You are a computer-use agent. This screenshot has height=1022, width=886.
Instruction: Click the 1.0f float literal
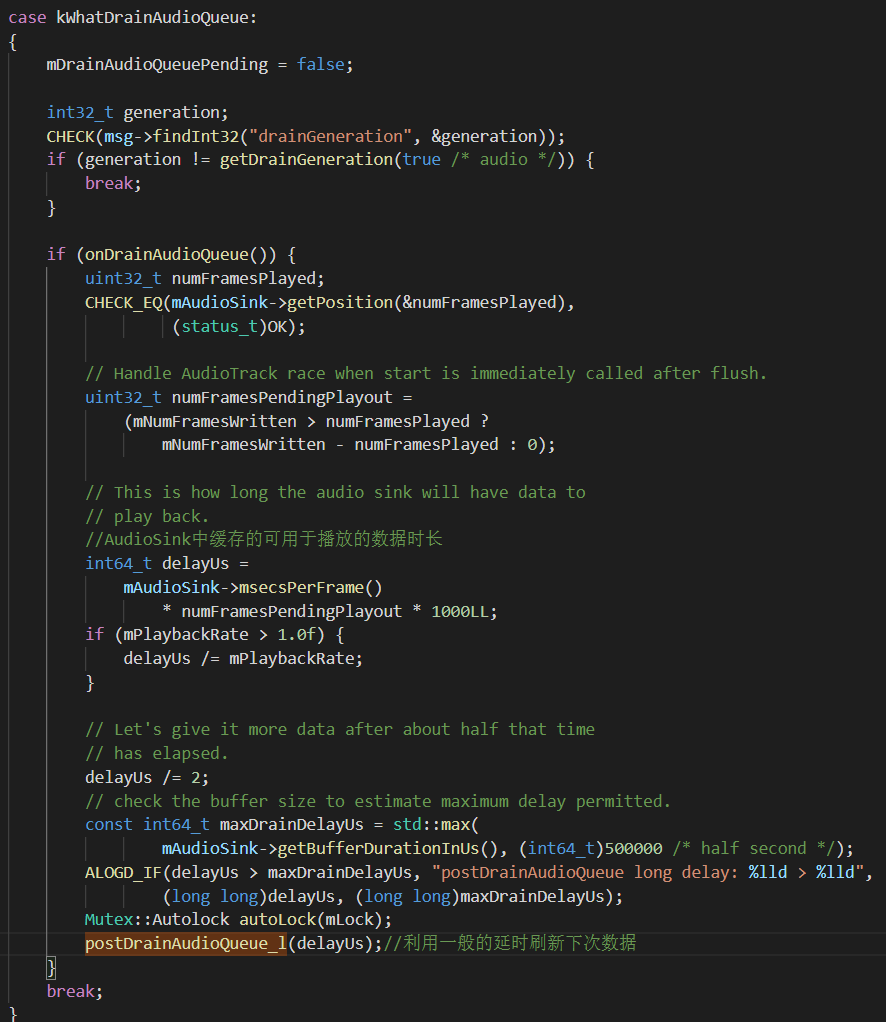(x=297, y=635)
